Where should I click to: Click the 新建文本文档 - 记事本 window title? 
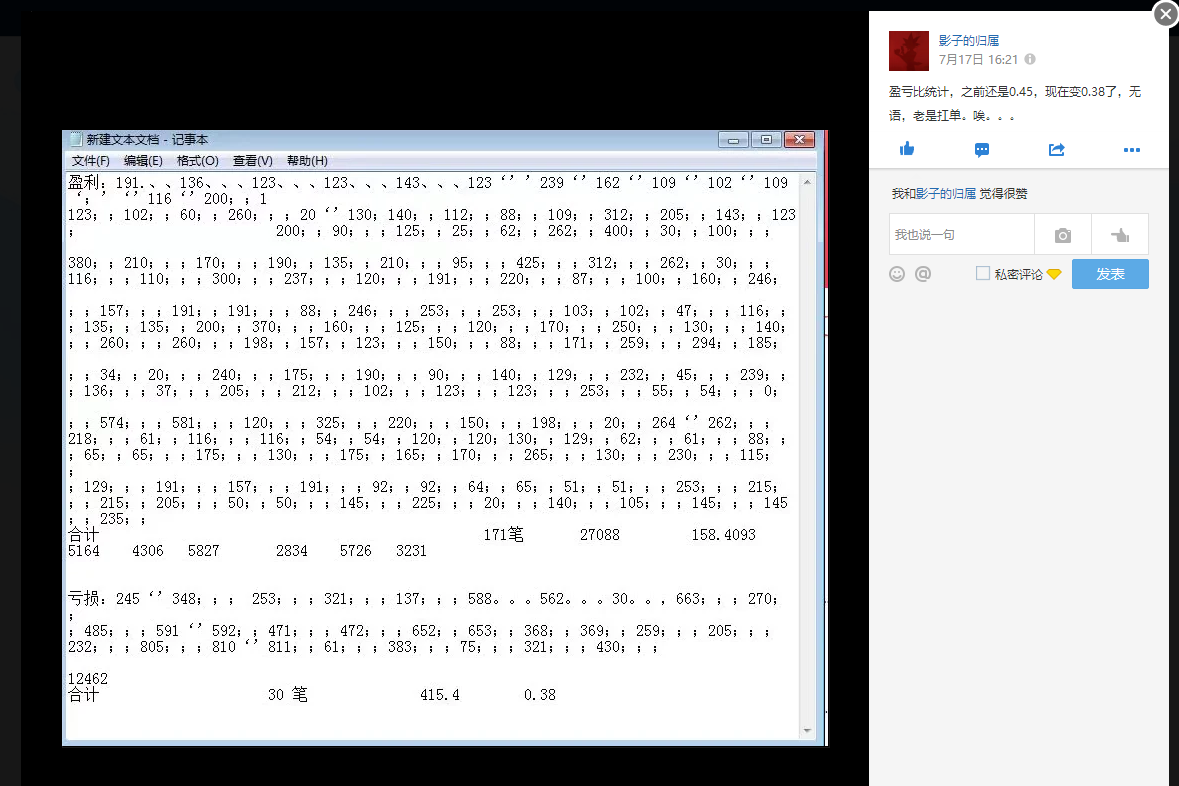[x=147, y=140]
